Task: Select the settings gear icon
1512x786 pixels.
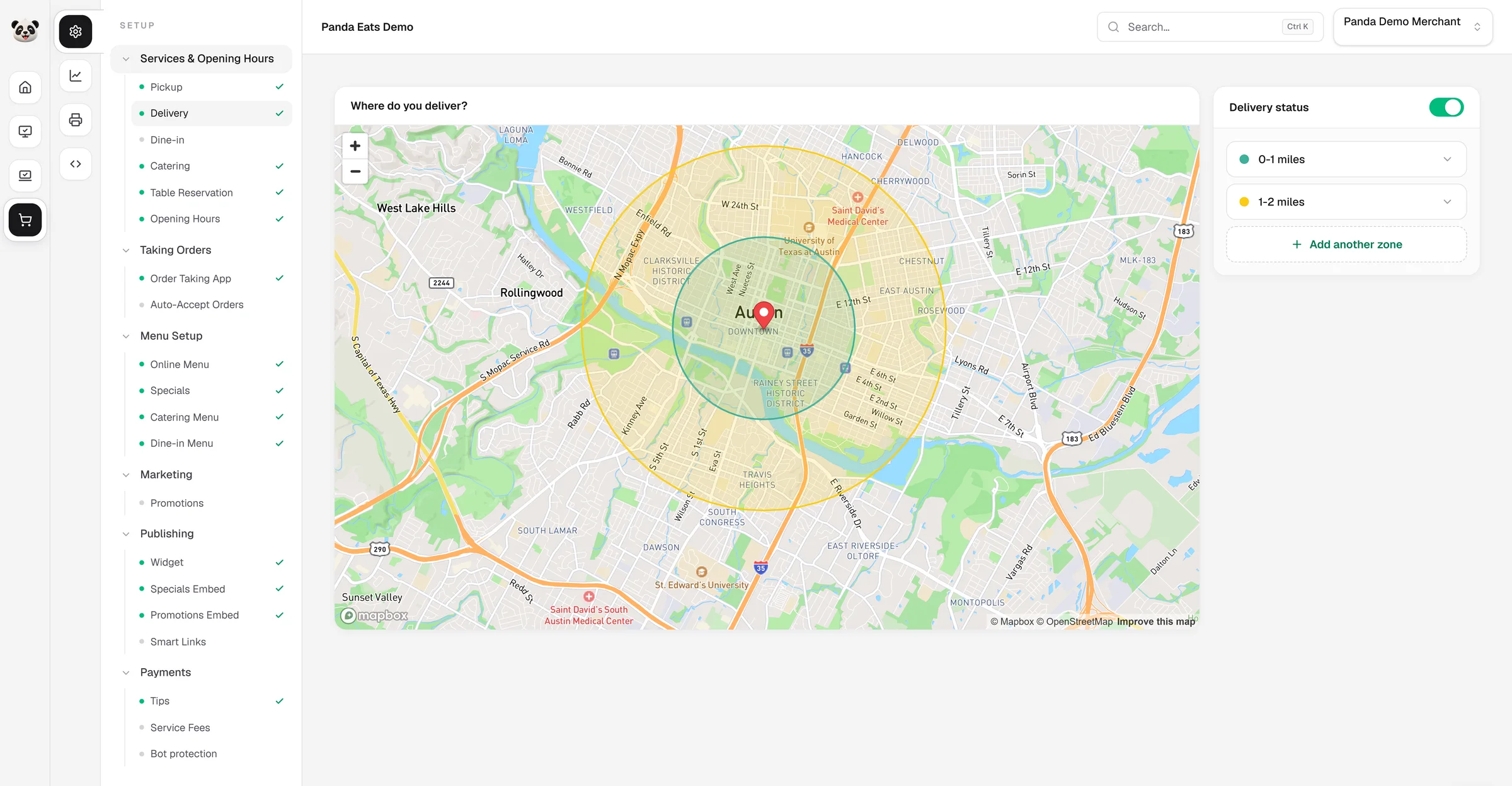Action: (x=76, y=32)
